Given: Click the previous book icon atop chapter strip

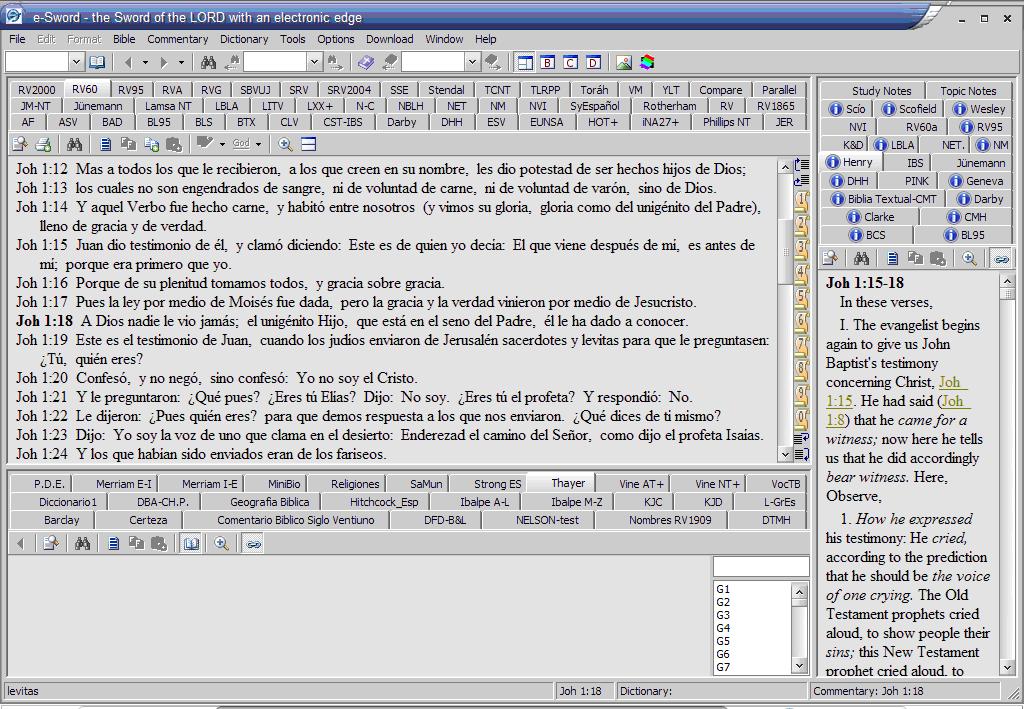Looking at the screenshot, I should [801, 165].
